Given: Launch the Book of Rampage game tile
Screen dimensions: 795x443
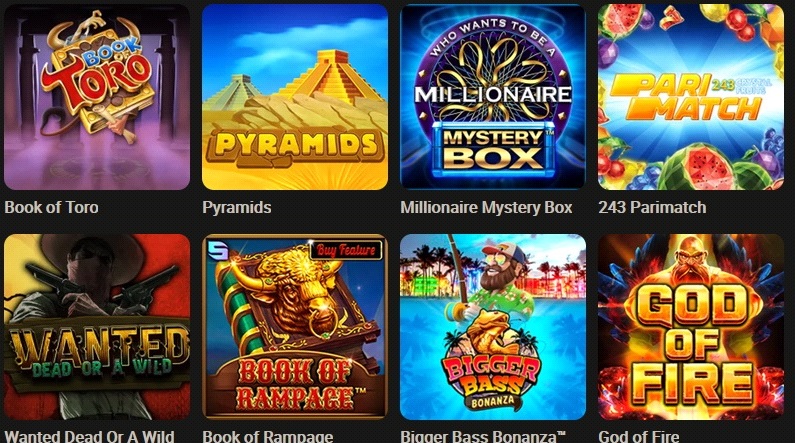Looking at the screenshot, I should (x=295, y=327).
